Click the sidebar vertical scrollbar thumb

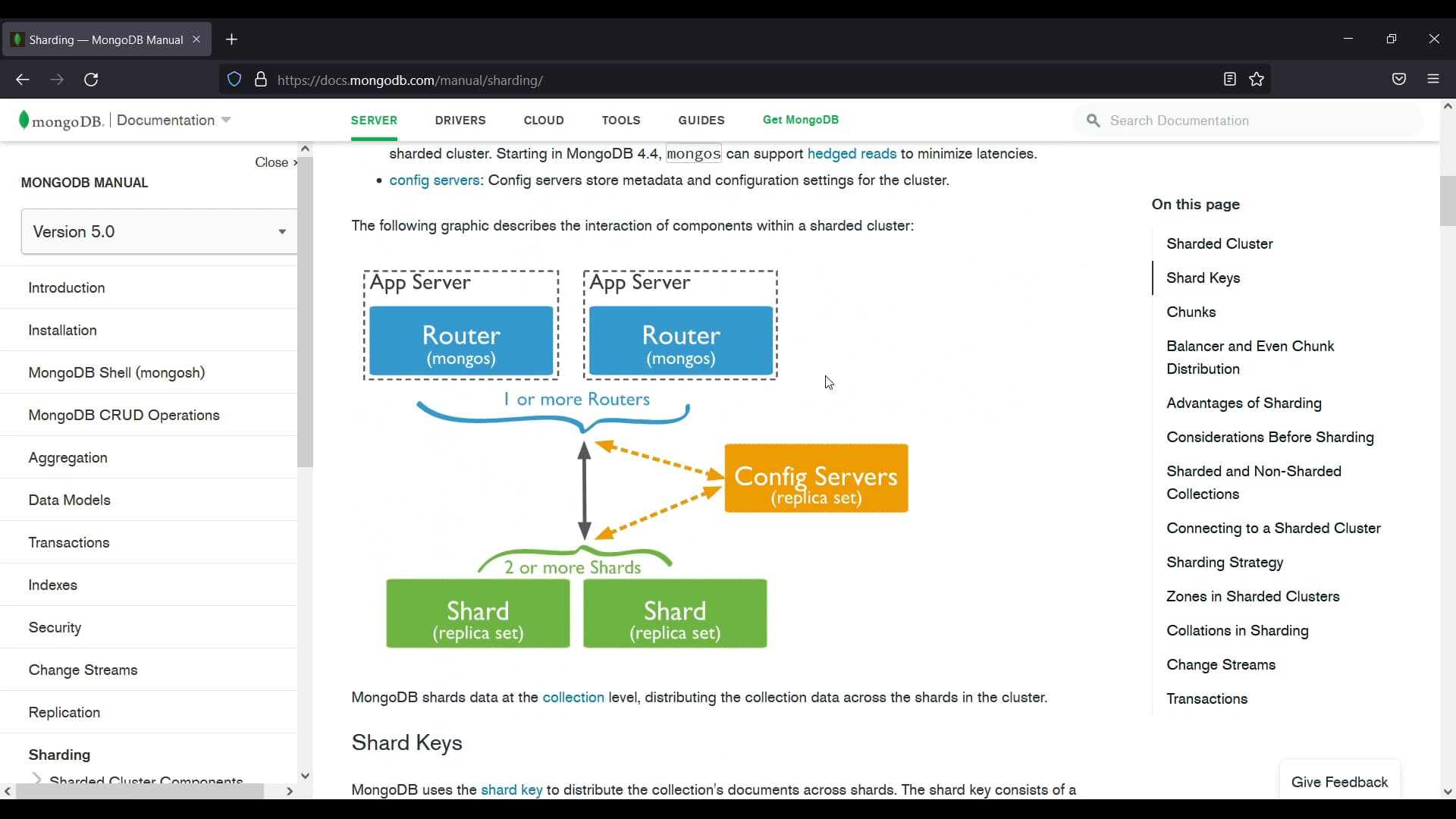[x=305, y=311]
